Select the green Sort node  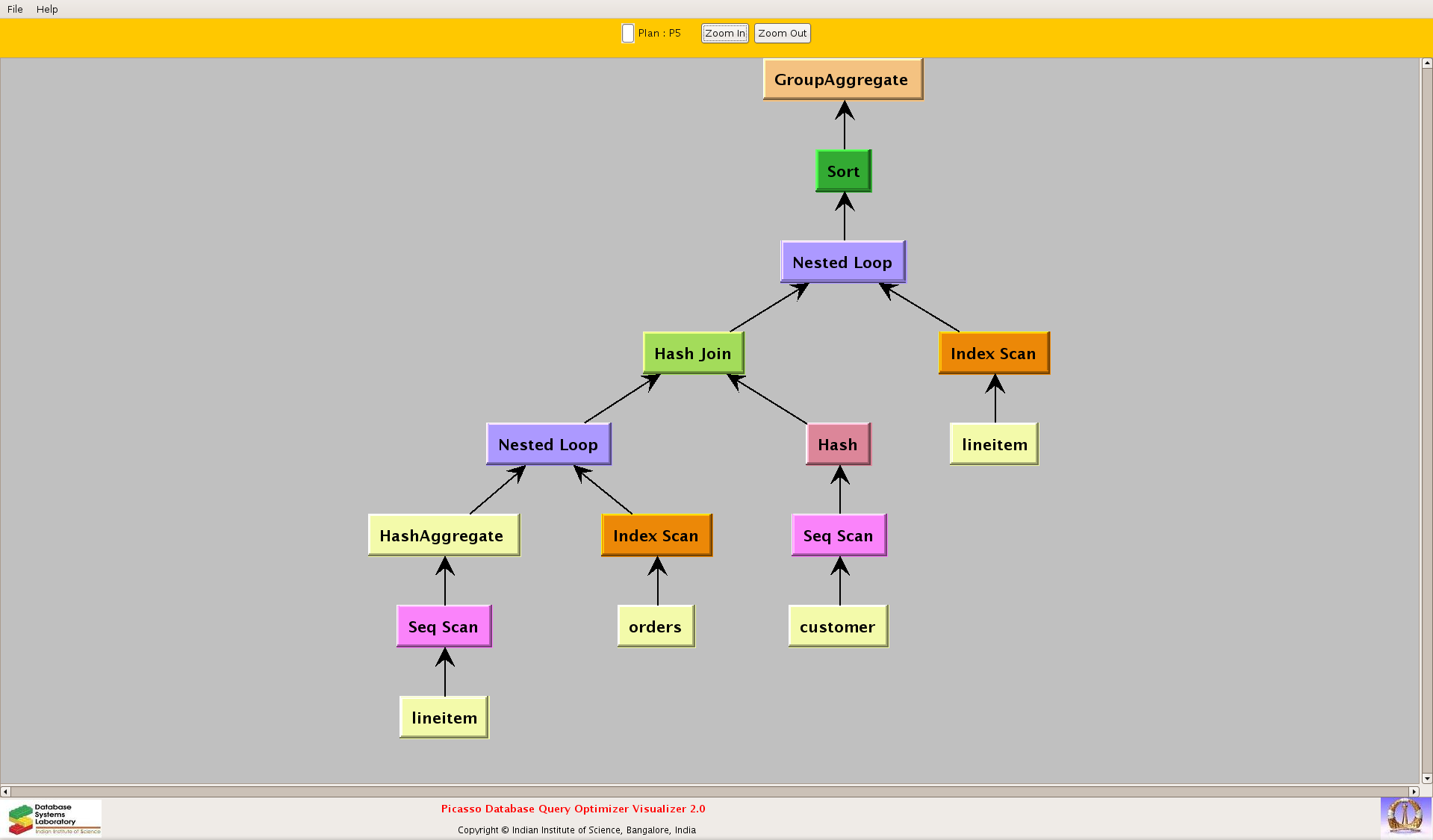tap(843, 171)
